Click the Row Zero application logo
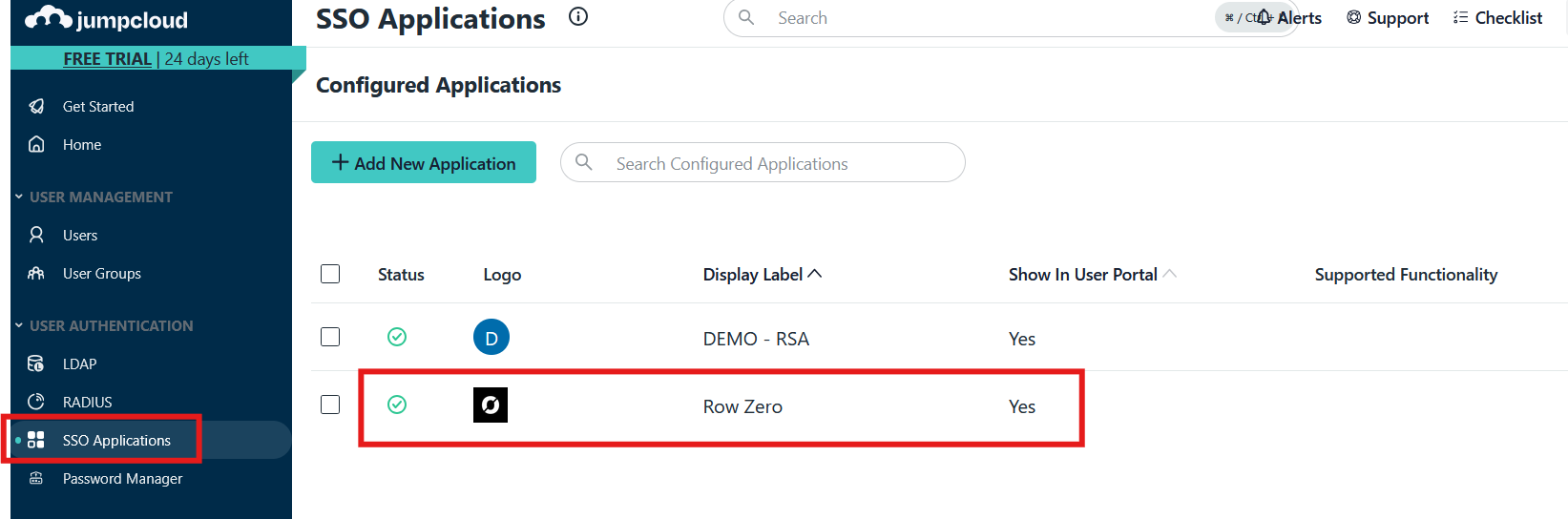 pos(491,405)
